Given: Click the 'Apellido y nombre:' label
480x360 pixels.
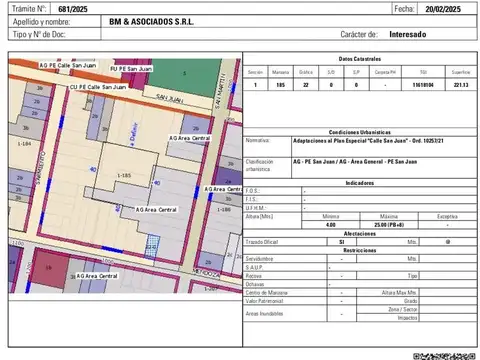Looking at the screenshot, I should click(x=41, y=22).
